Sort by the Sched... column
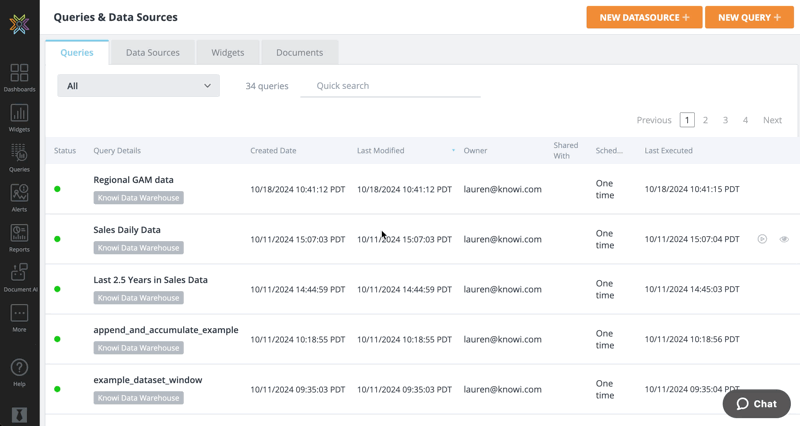The image size is (800, 426). point(609,151)
